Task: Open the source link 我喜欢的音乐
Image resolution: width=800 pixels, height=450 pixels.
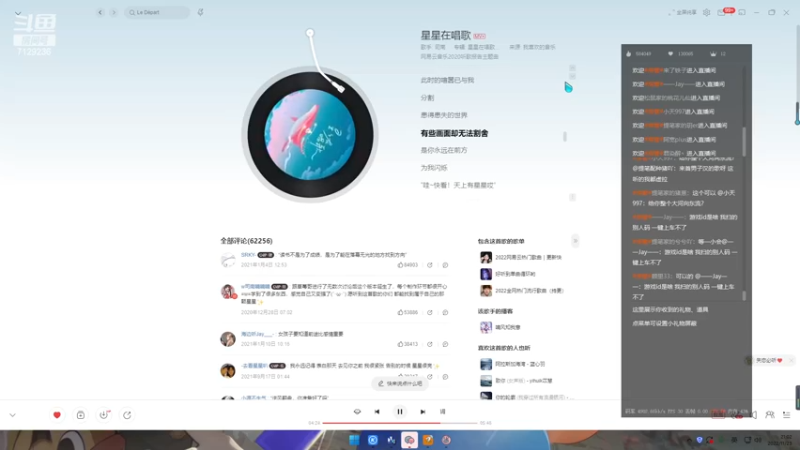Action: (x=539, y=47)
